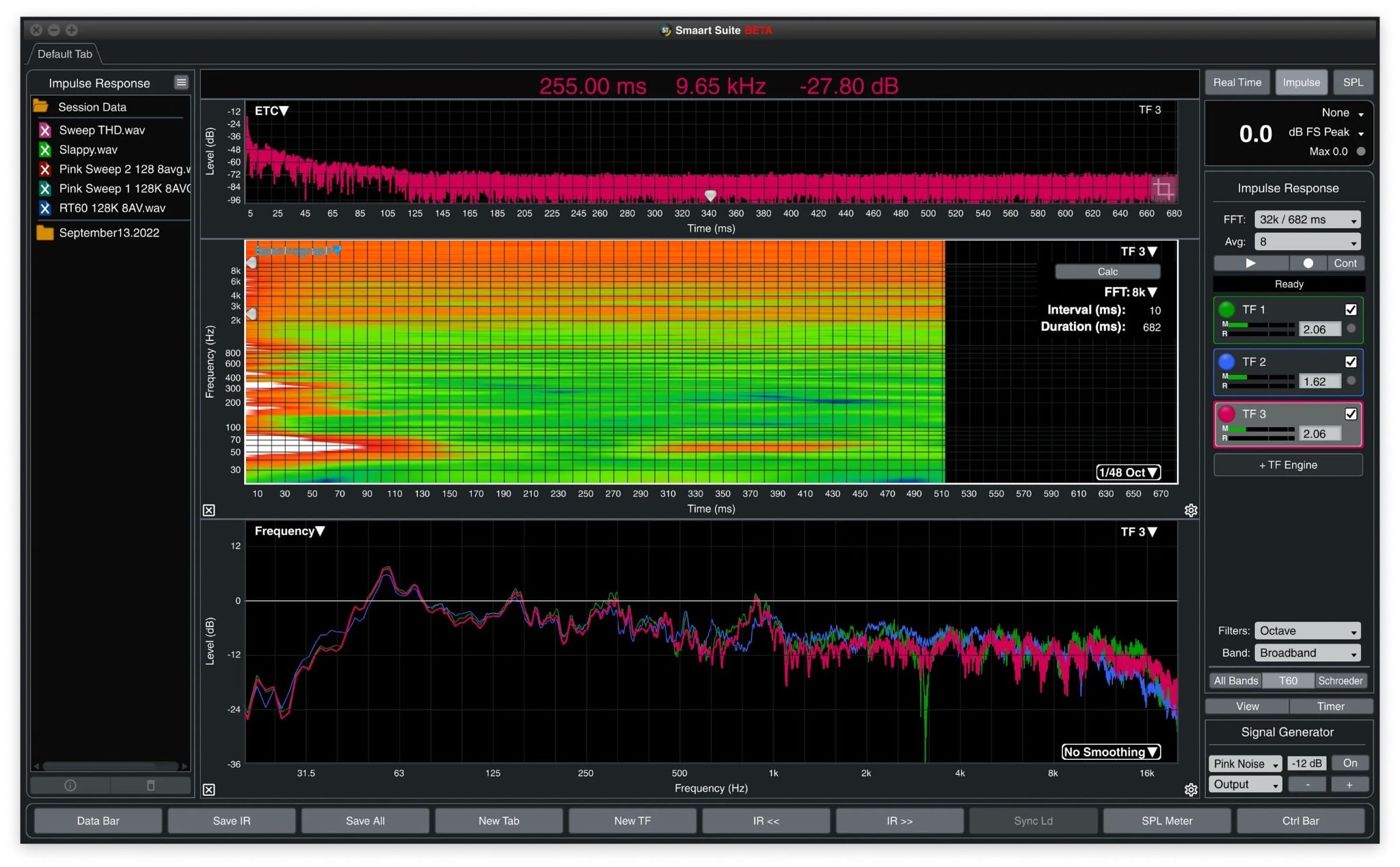The height and width of the screenshot is (867, 1400).
Task: Click the trash icon to delete selected session file
Action: pos(150,785)
